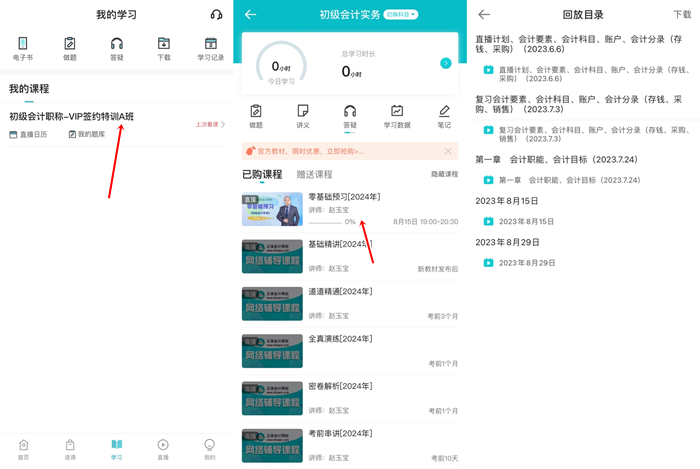Select 学习 bottom tab
Viewport: 700px width, 469px height.
[x=117, y=449]
